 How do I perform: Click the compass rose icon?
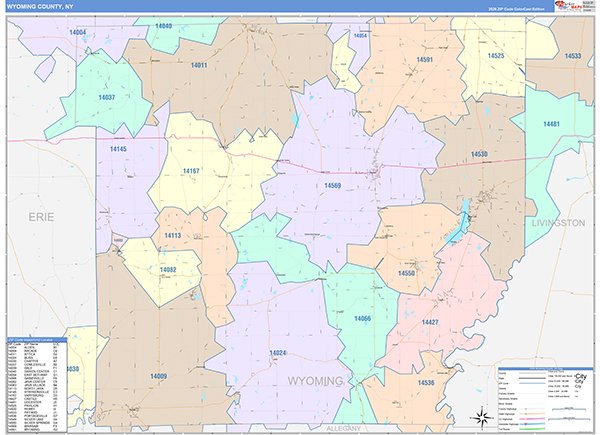[481, 417]
